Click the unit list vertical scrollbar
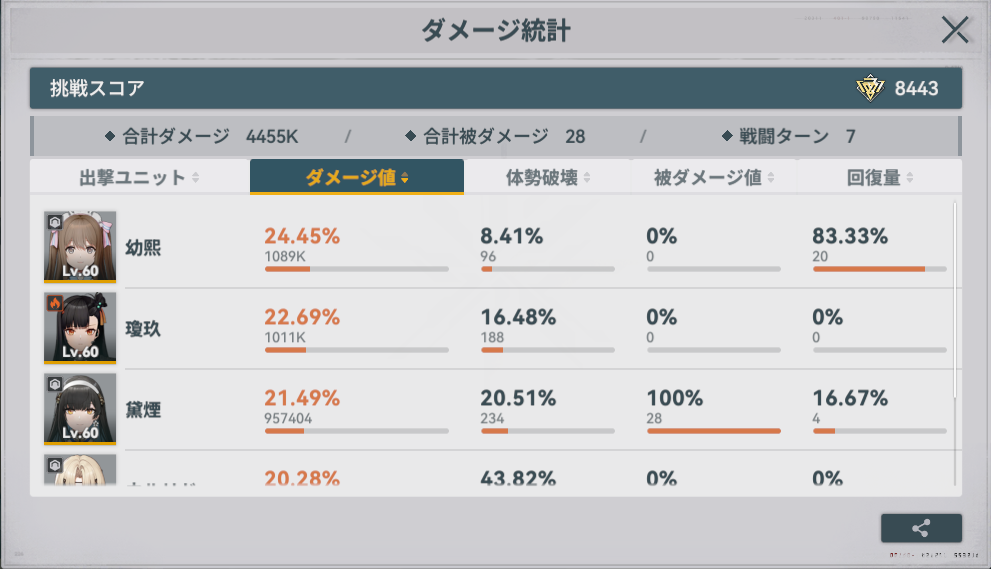This screenshot has width=991, height=569. (x=955, y=300)
